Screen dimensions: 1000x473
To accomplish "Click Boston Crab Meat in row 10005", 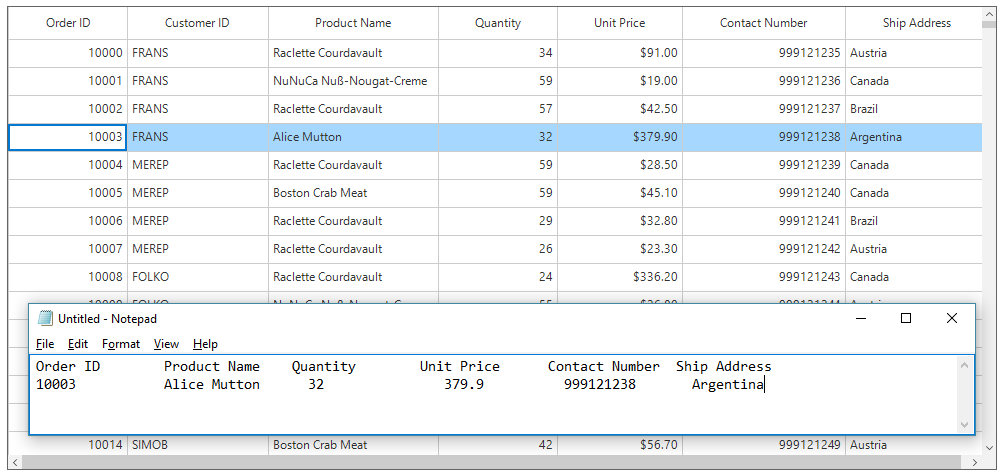I will (x=353, y=193).
